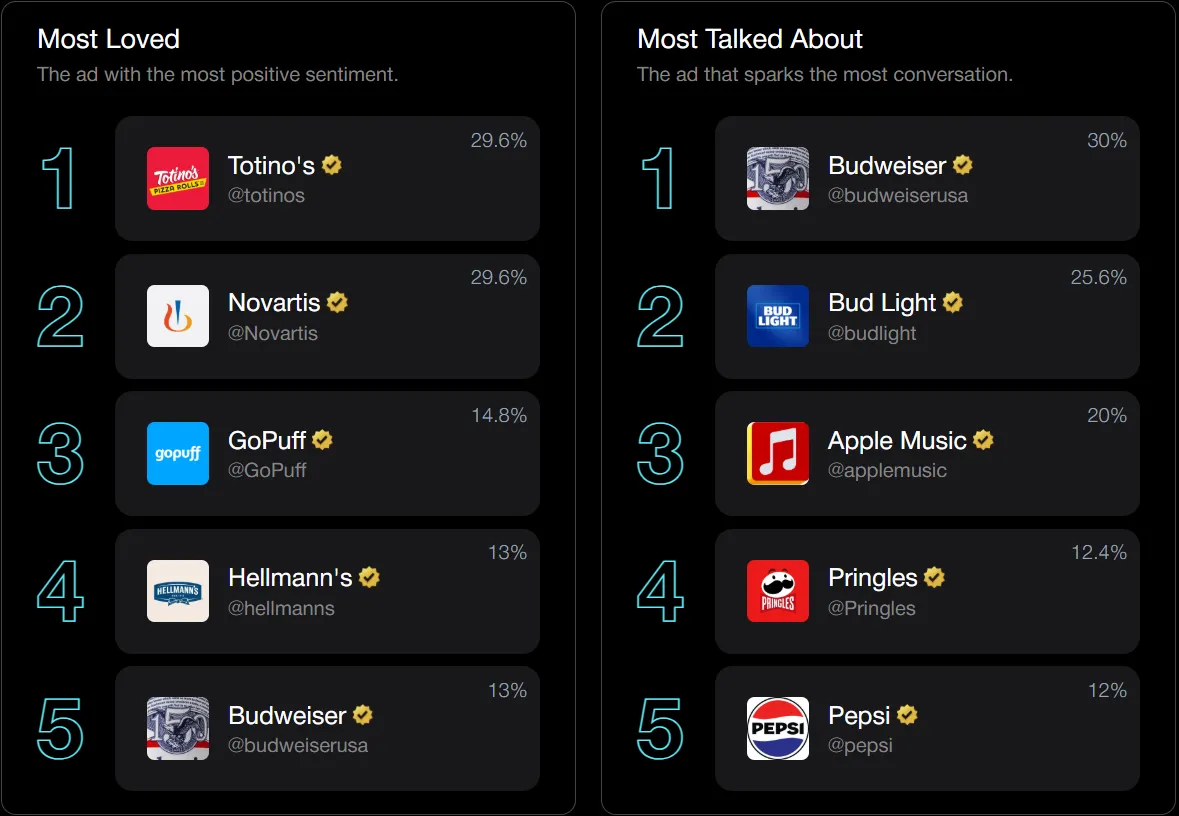Click the verified badge next to Hellmann's
The image size is (1179, 816).
click(369, 577)
